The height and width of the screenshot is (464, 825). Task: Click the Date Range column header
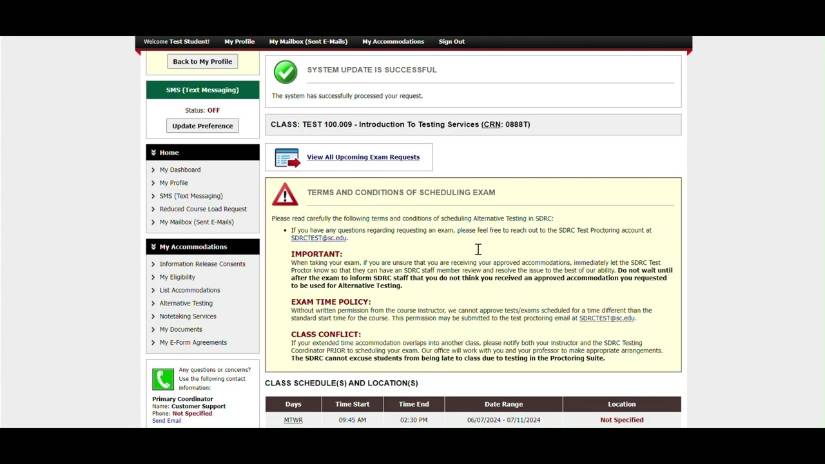tap(504, 405)
